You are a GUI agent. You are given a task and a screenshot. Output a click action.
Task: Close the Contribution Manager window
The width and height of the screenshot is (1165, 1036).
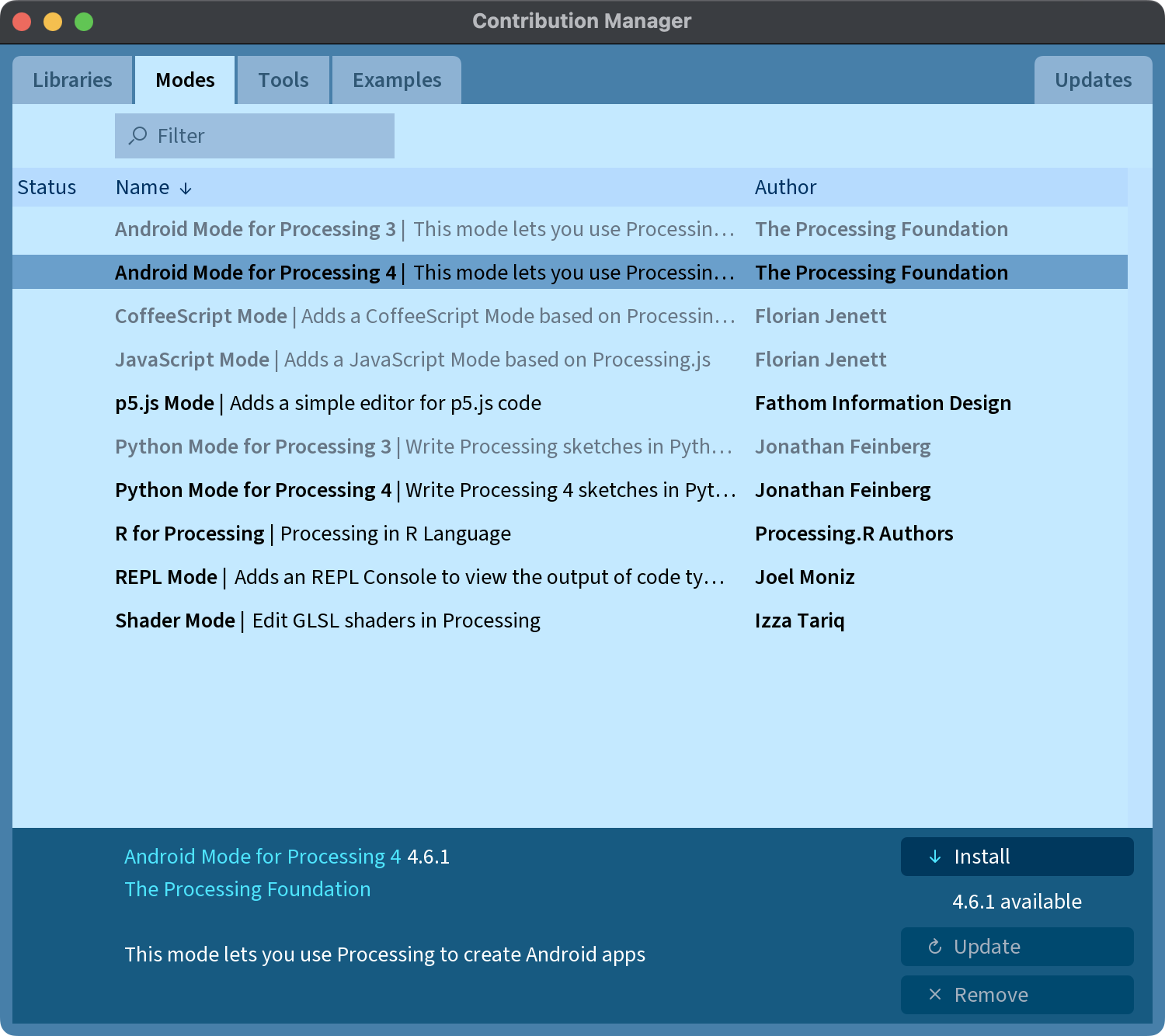[22, 22]
